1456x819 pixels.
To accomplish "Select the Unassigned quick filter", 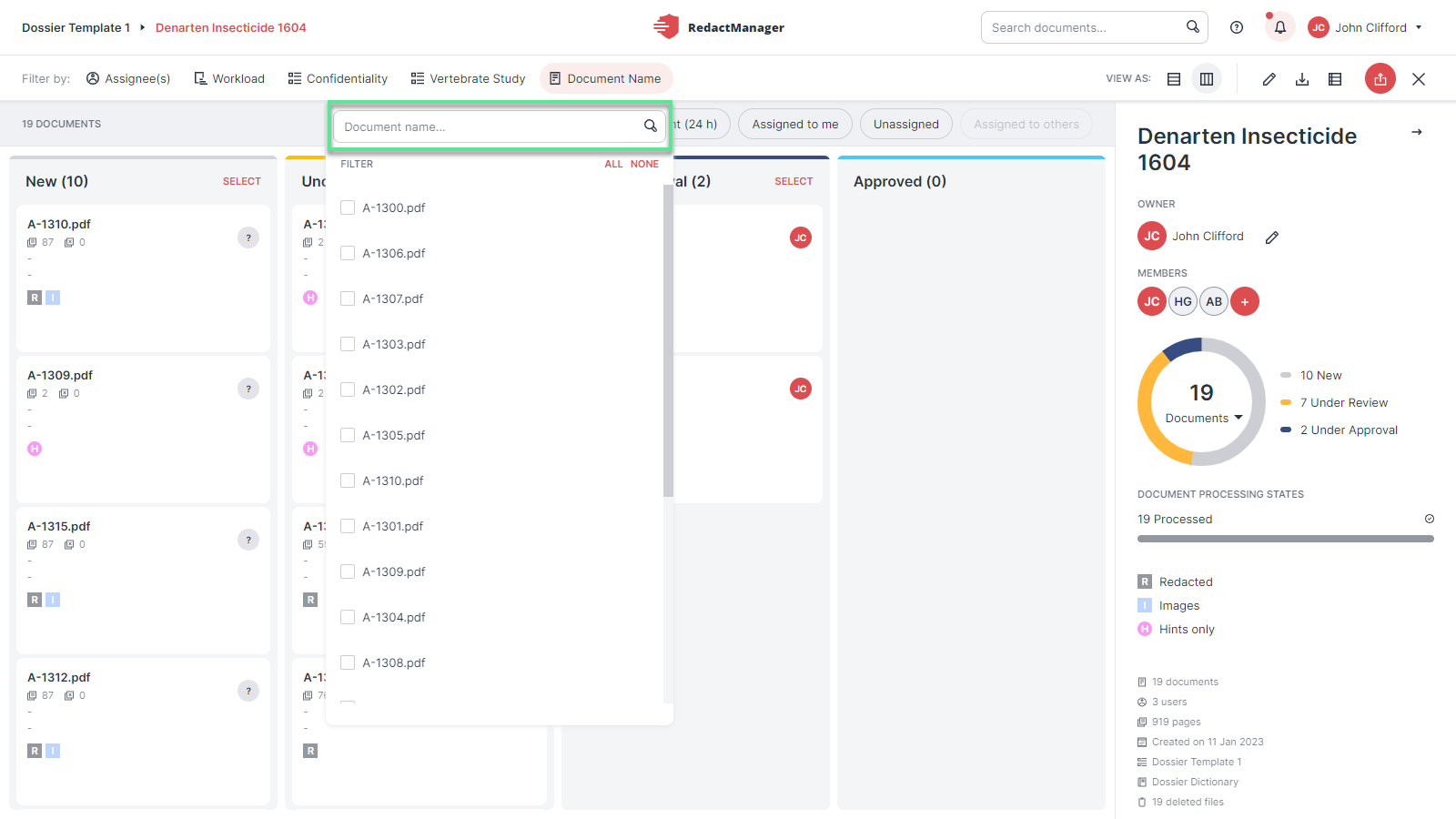I will click(906, 124).
